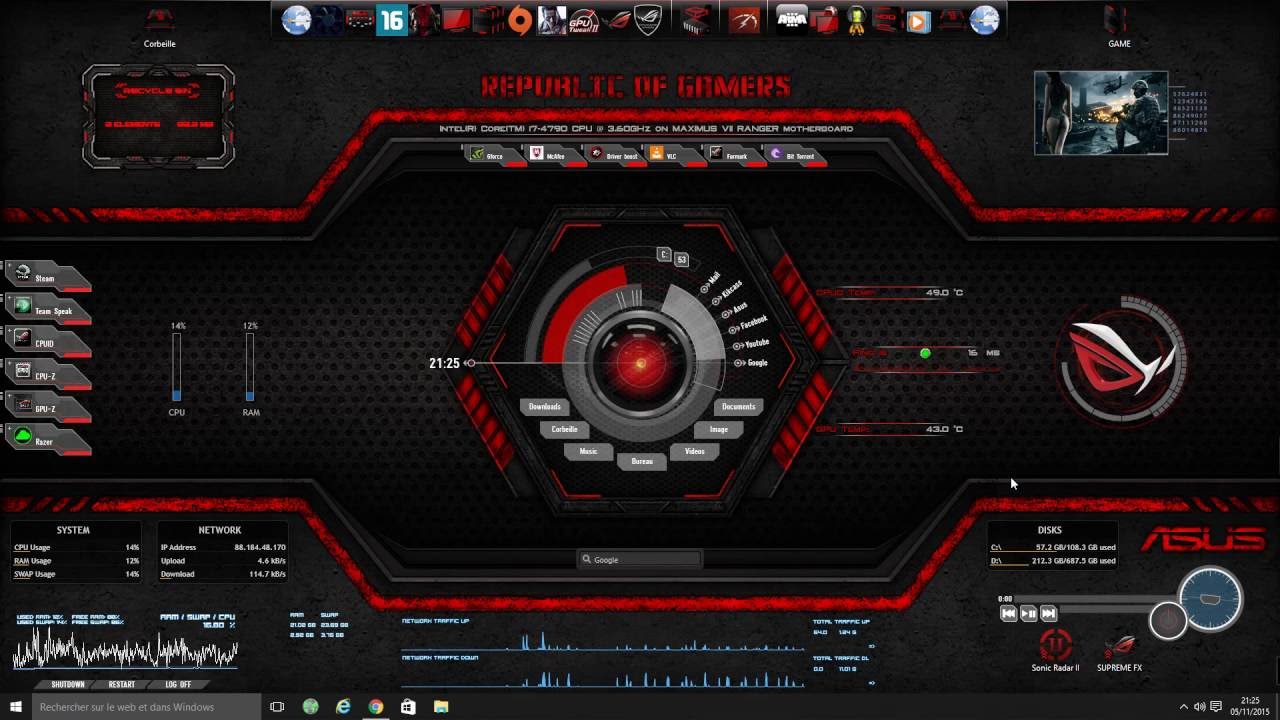This screenshot has width=1280, height=720.
Task: Toggle play/pause in music player
Action: [x=1029, y=613]
